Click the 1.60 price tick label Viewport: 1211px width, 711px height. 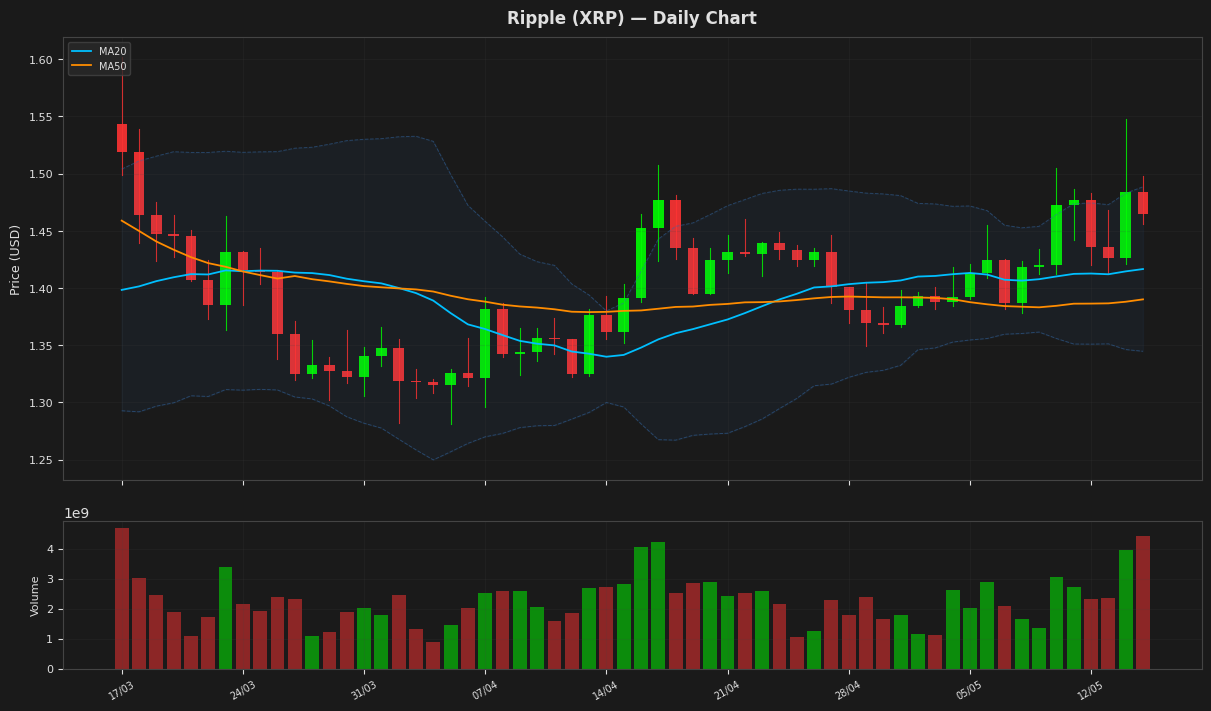[40, 60]
